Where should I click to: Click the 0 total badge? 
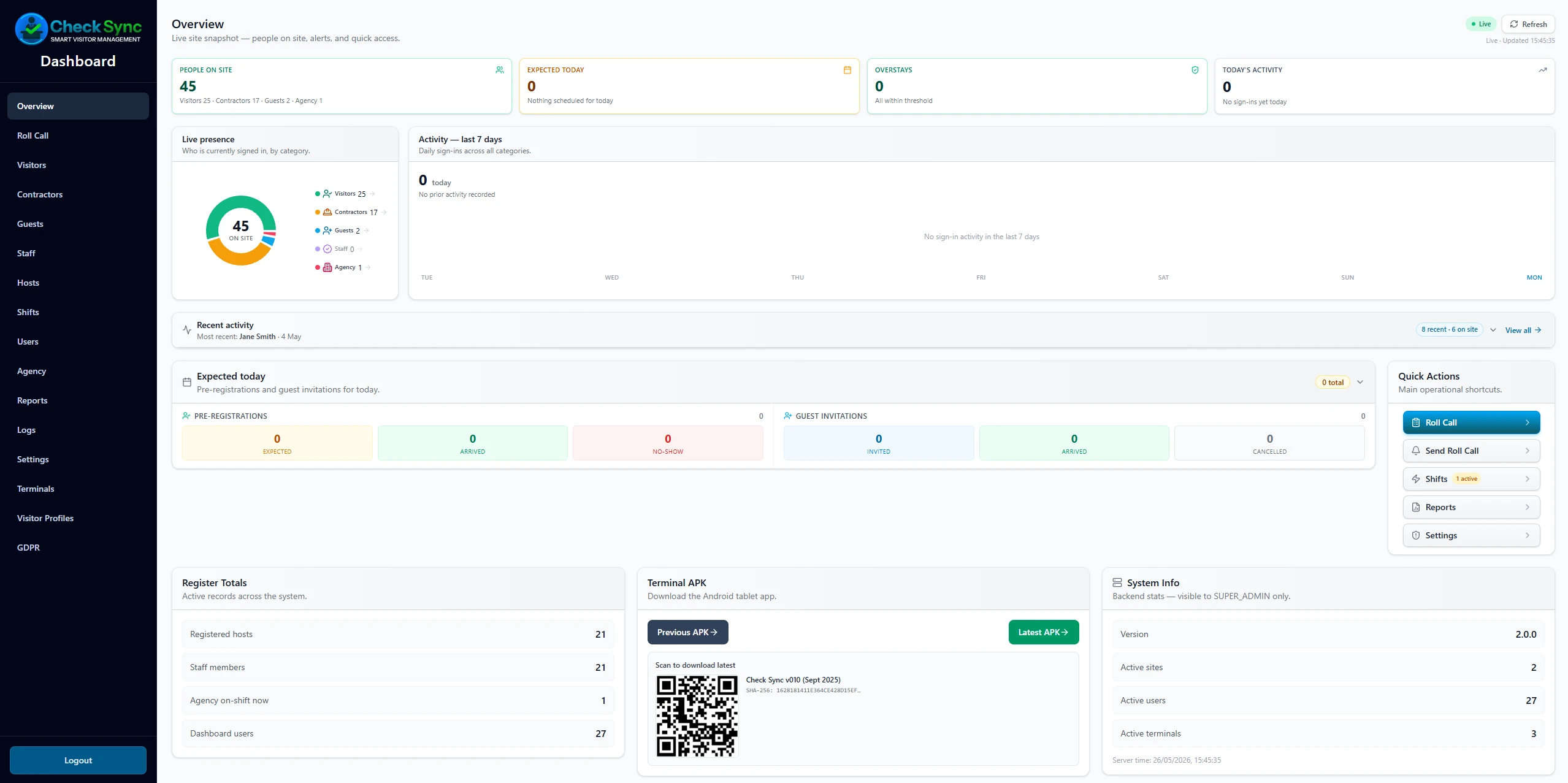pos(1333,382)
